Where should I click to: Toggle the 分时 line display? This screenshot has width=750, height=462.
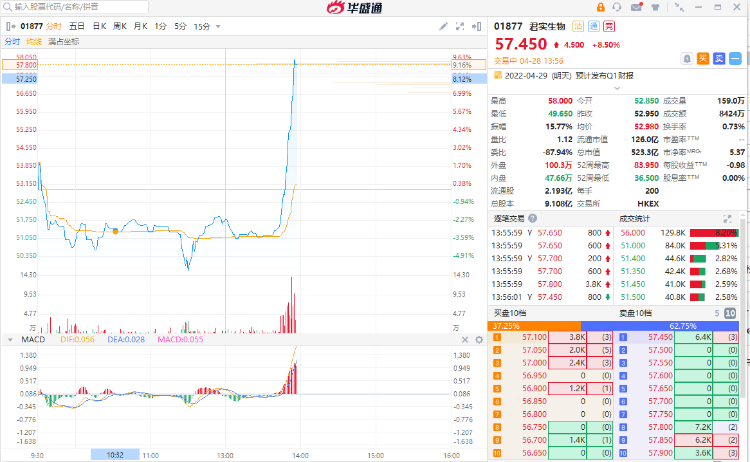click(12, 42)
